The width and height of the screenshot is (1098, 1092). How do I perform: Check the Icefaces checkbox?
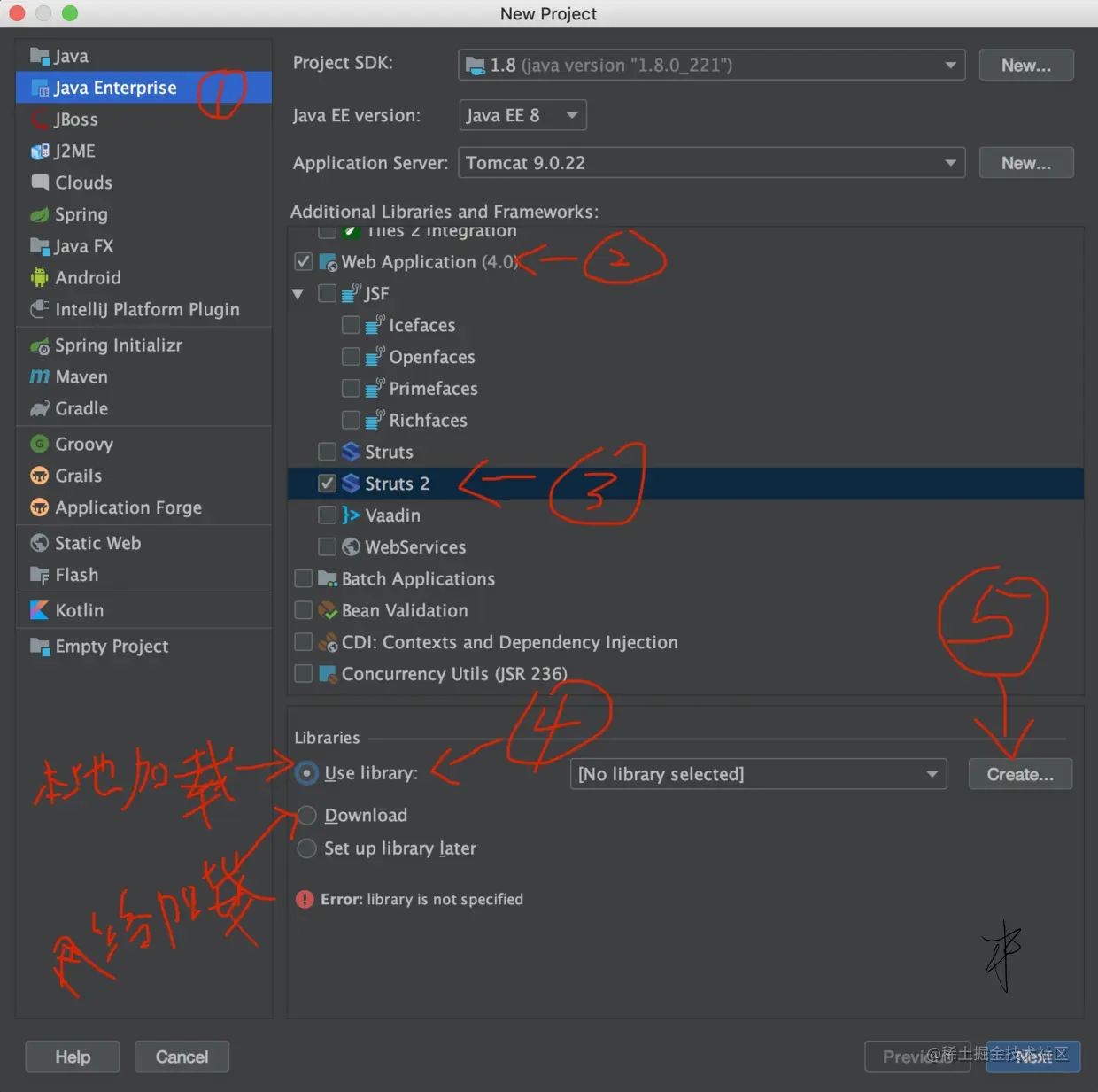click(351, 326)
